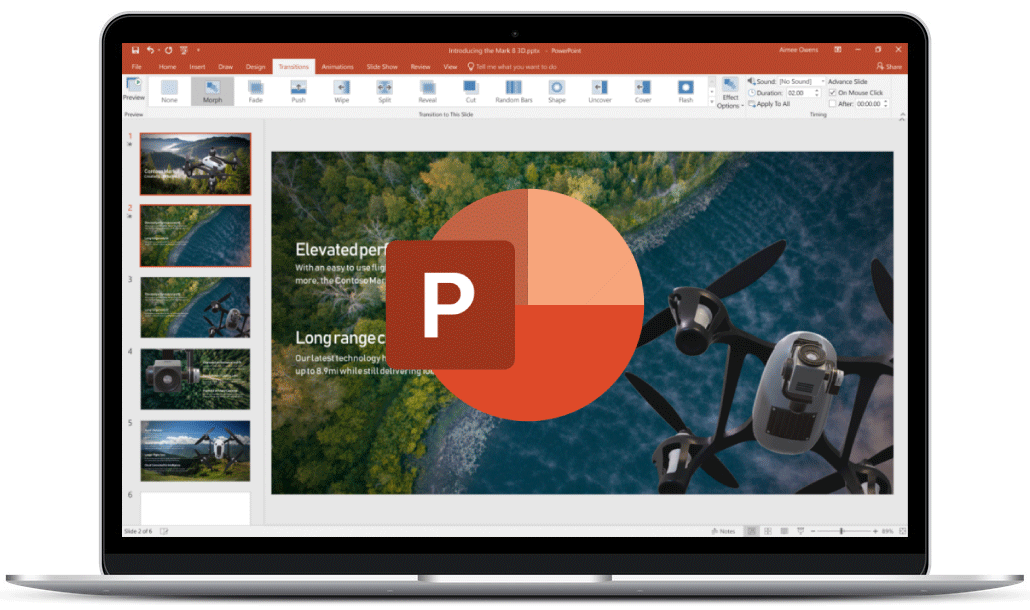Select the Cover transition

[x=643, y=91]
